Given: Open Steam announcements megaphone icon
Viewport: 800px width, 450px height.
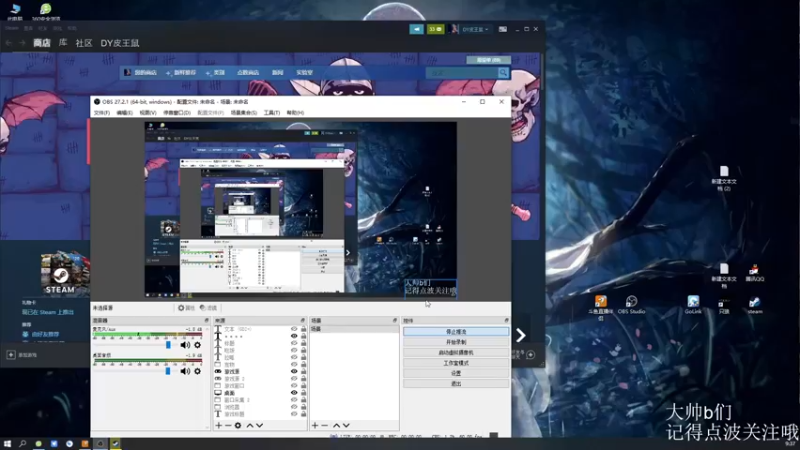Looking at the screenshot, I should pyautogui.click(x=416, y=29).
